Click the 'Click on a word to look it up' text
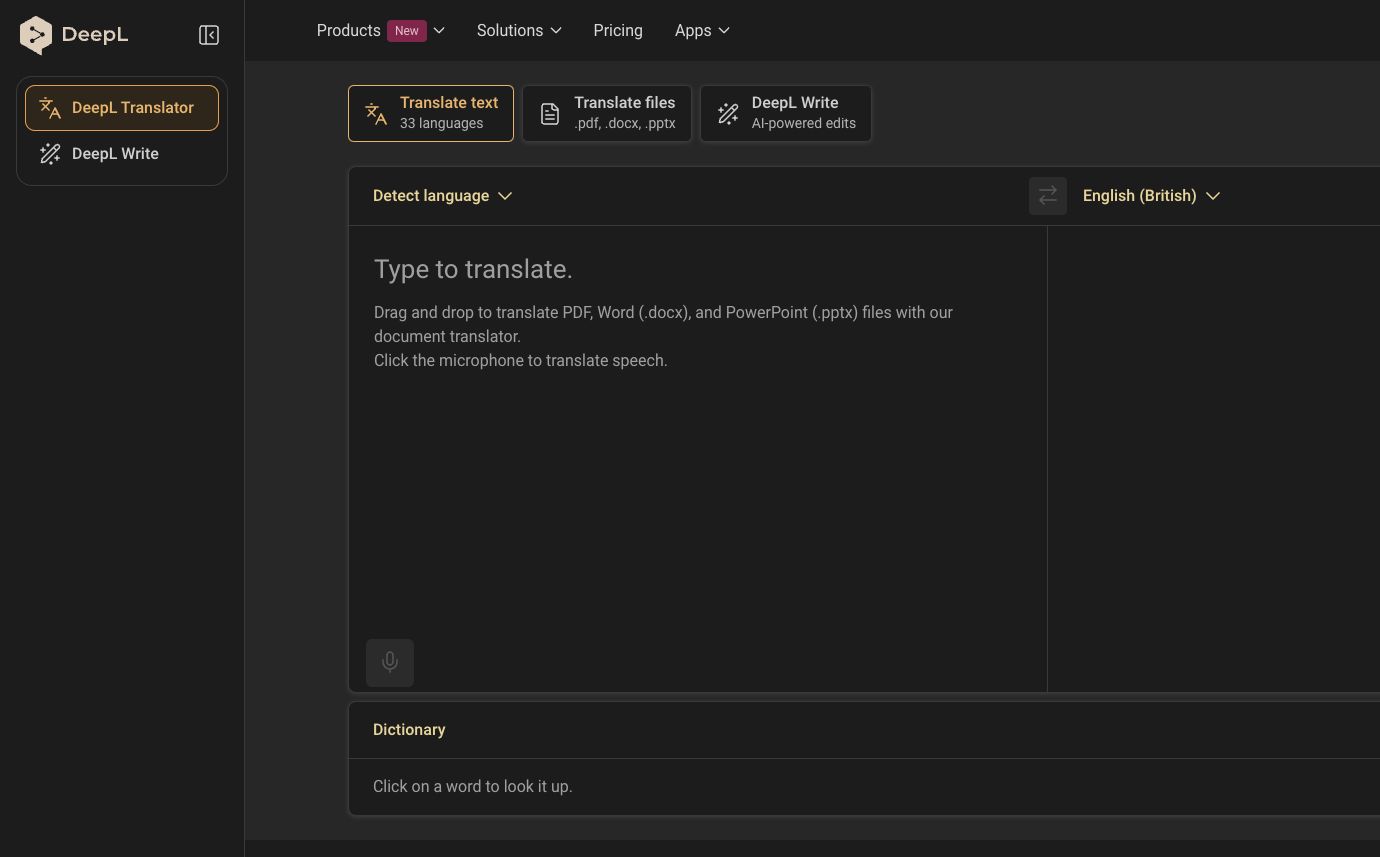Screen dimensions: 1380x857 (473, 787)
